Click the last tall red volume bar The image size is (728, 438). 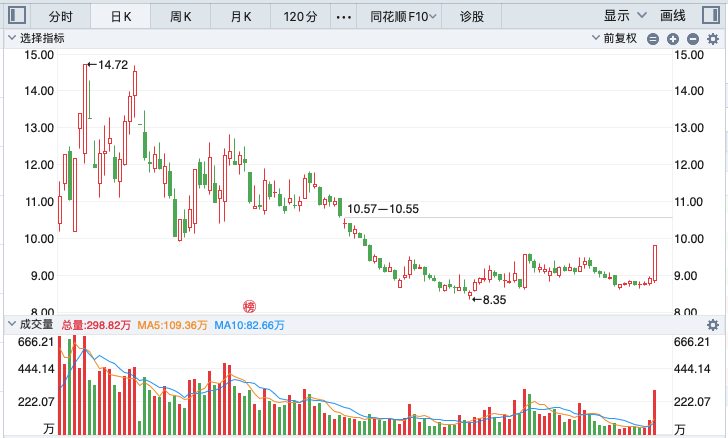(x=655, y=412)
